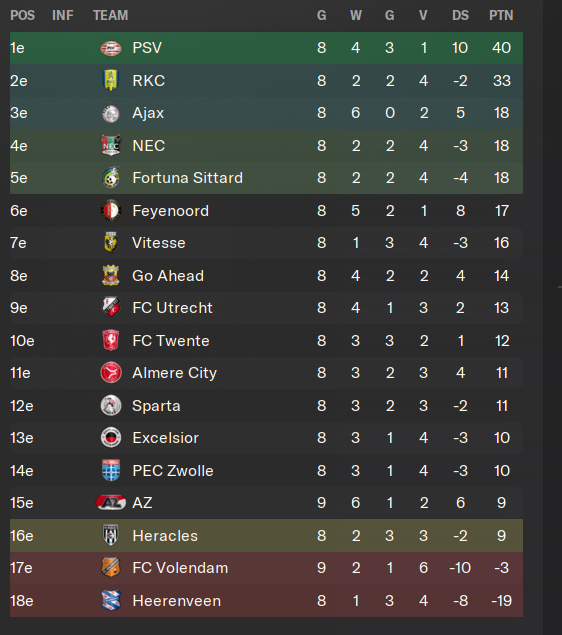The width and height of the screenshot is (562, 635).
Task: Click the AZ club logo
Action: (111, 503)
